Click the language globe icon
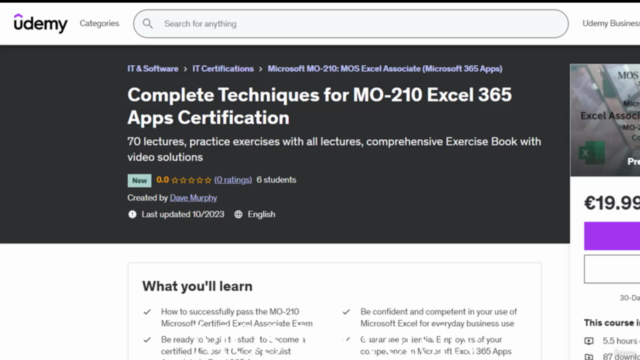 click(x=238, y=214)
